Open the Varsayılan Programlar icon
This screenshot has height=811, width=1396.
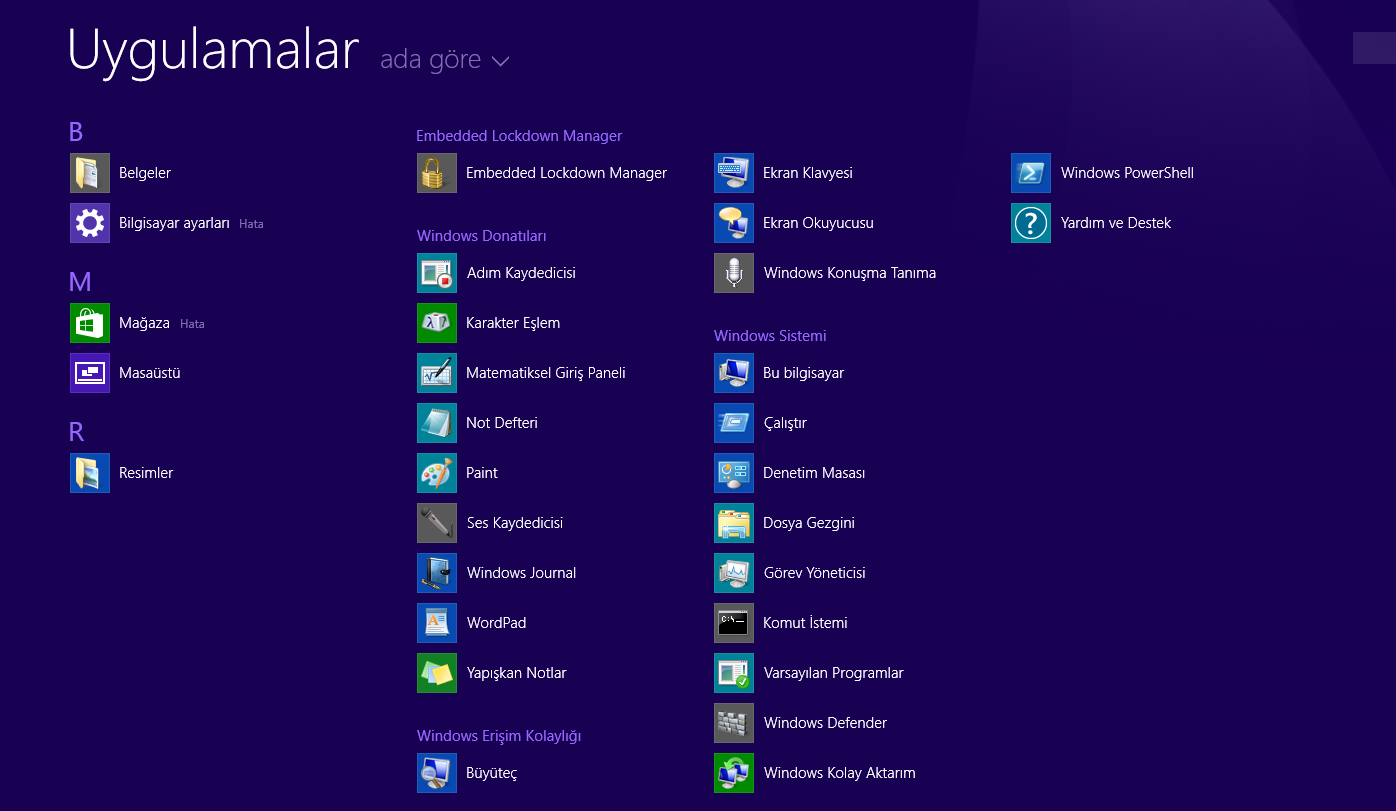(734, 673)
